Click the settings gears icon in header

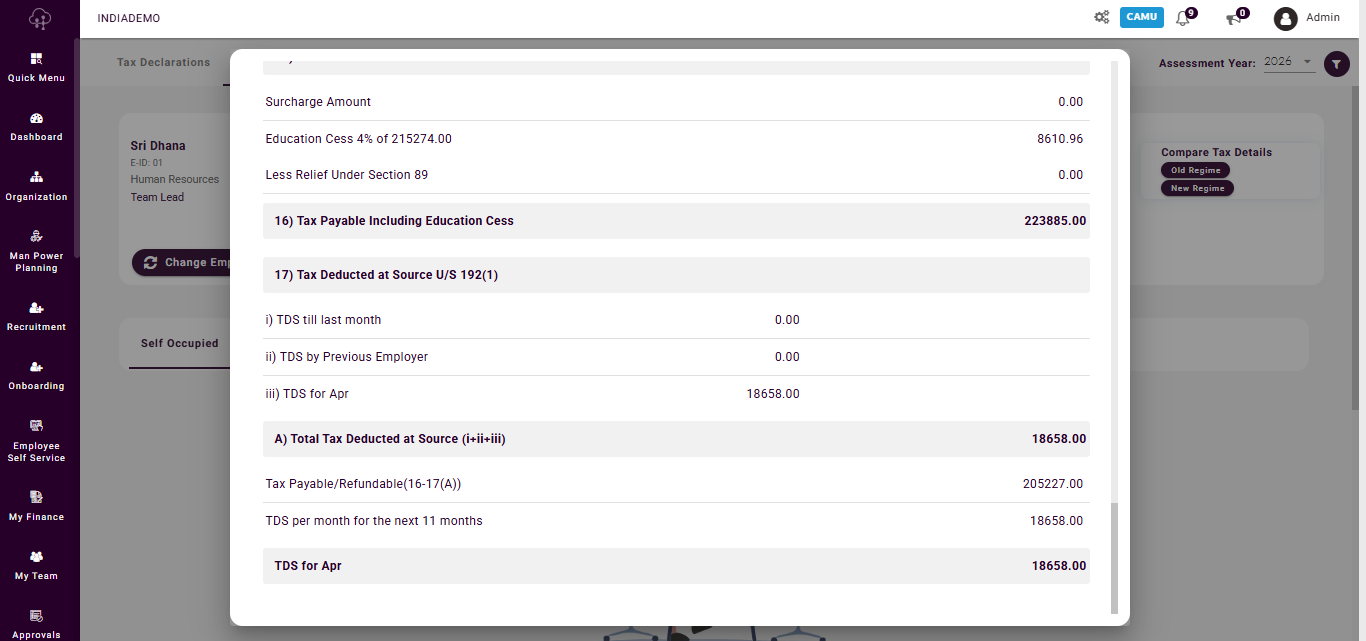(1101, 17)
